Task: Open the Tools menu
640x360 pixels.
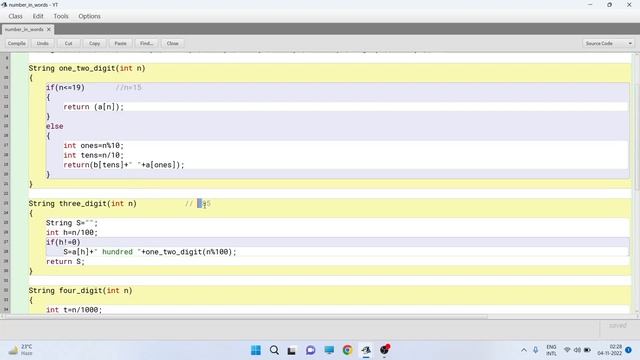Action: pyautogui.click(x=61, y=16)
